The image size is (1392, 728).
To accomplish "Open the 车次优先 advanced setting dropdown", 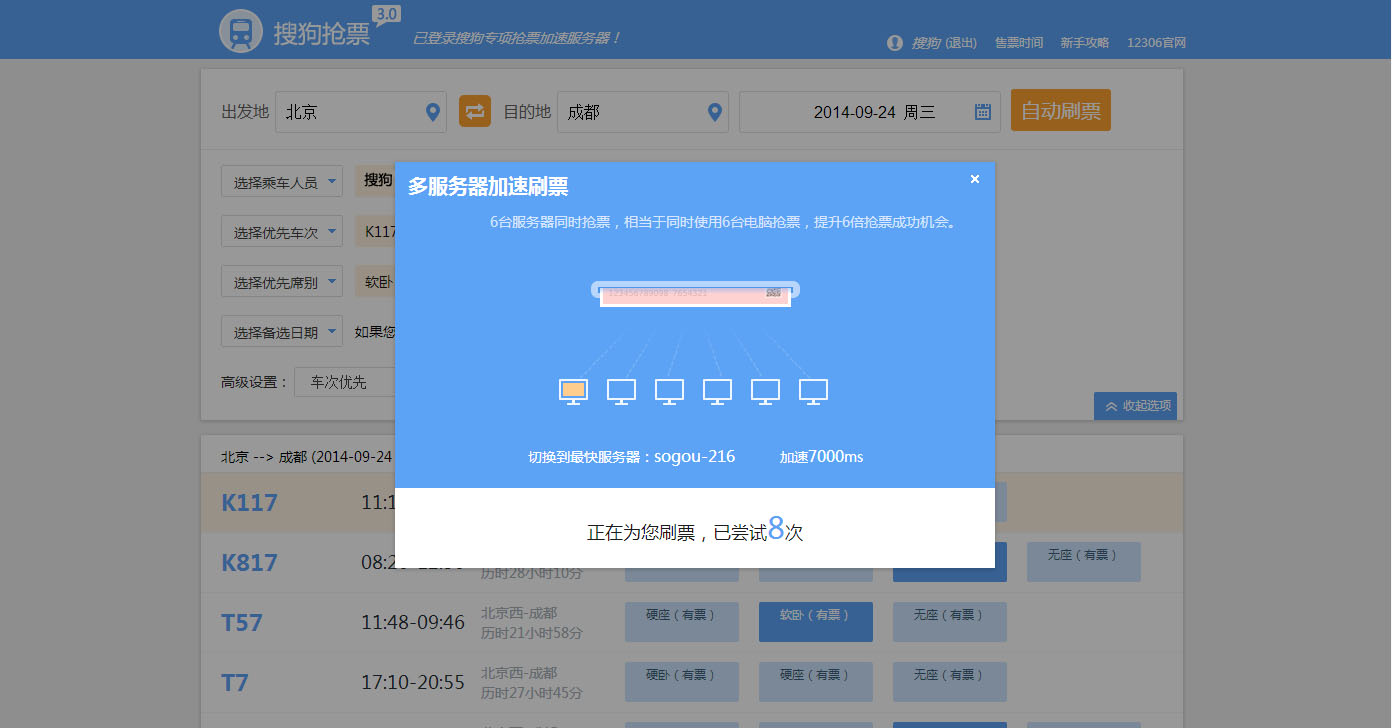I will click(345, 382).
